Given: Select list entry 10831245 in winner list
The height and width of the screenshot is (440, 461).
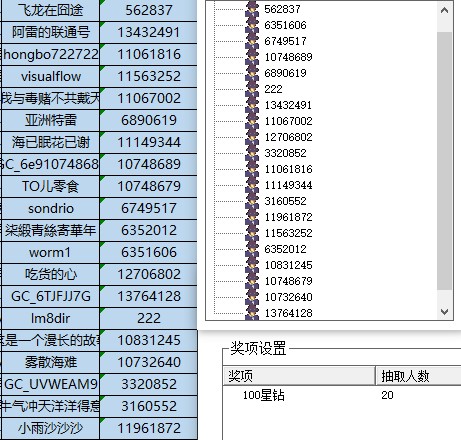Looking at the screenshot, I should point(288,265).
